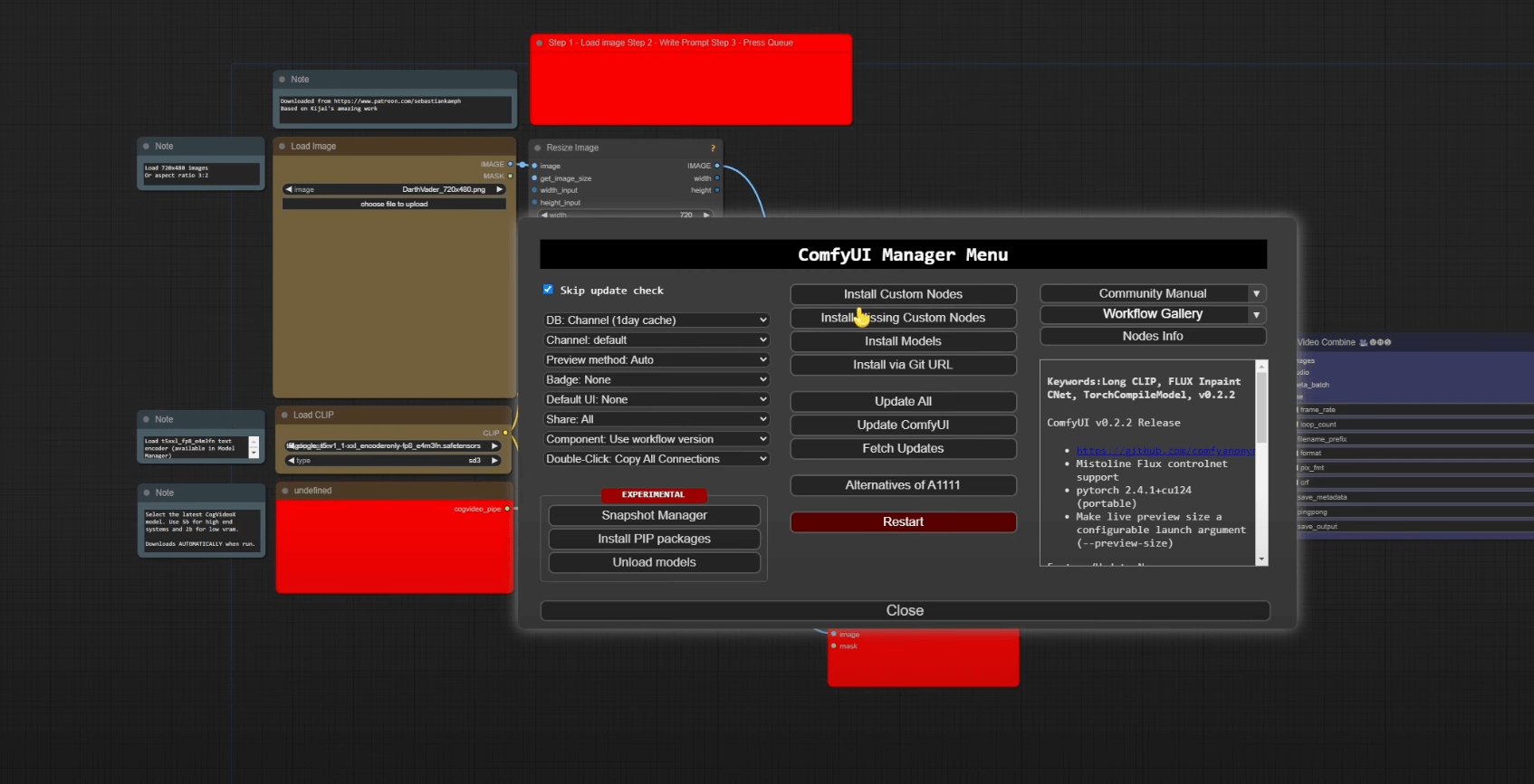Click the Load Image MASK output socket
Viewport: 1534px width, 784px height.
pyautogui.click(x=510, y=177)
